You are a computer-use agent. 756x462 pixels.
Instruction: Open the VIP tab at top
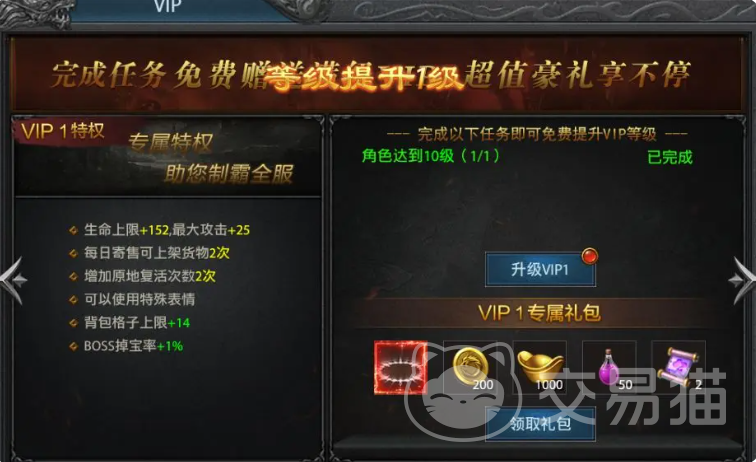[167, 7]
